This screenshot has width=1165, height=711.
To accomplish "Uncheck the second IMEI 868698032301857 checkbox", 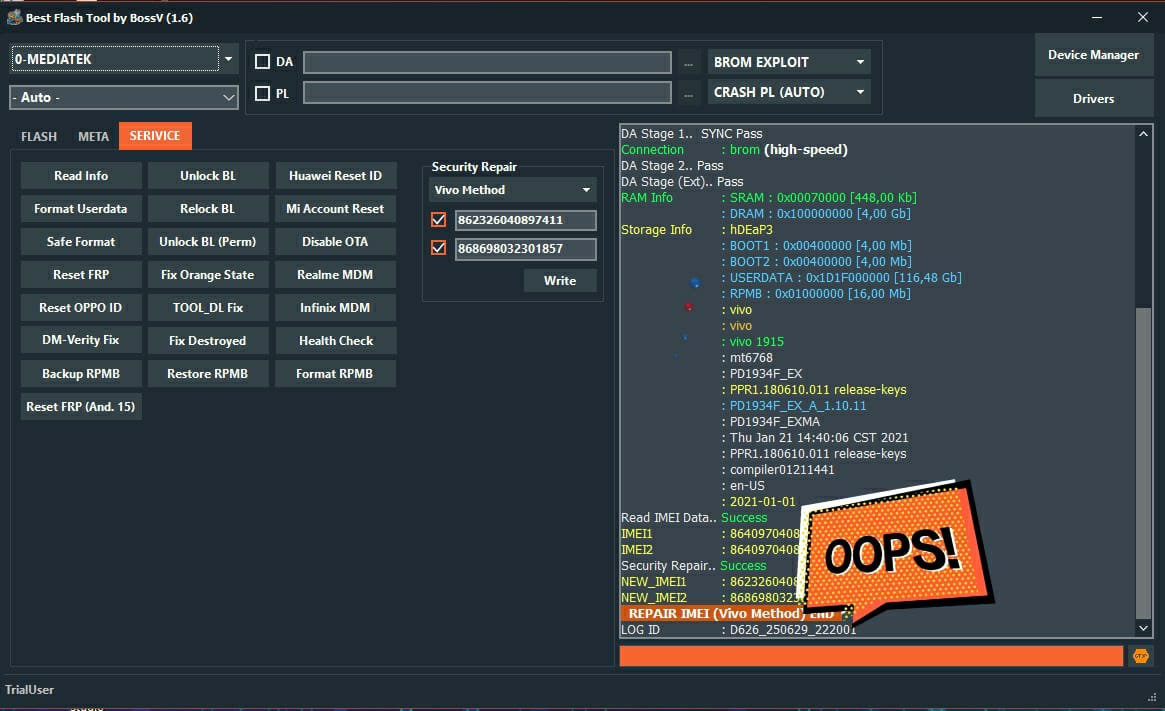I will tap(438, 248).
